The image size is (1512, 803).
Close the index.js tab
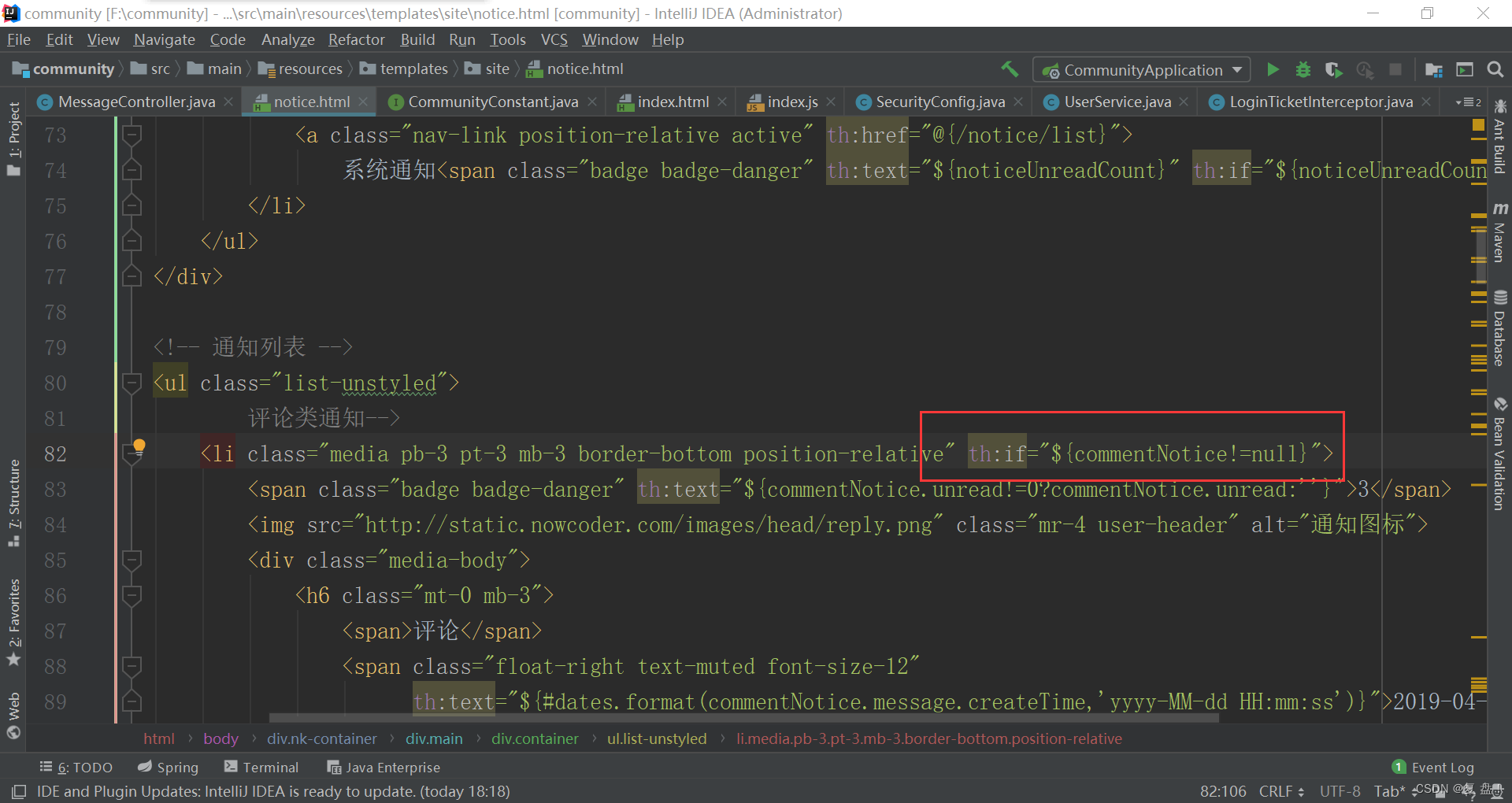(831, 102)
